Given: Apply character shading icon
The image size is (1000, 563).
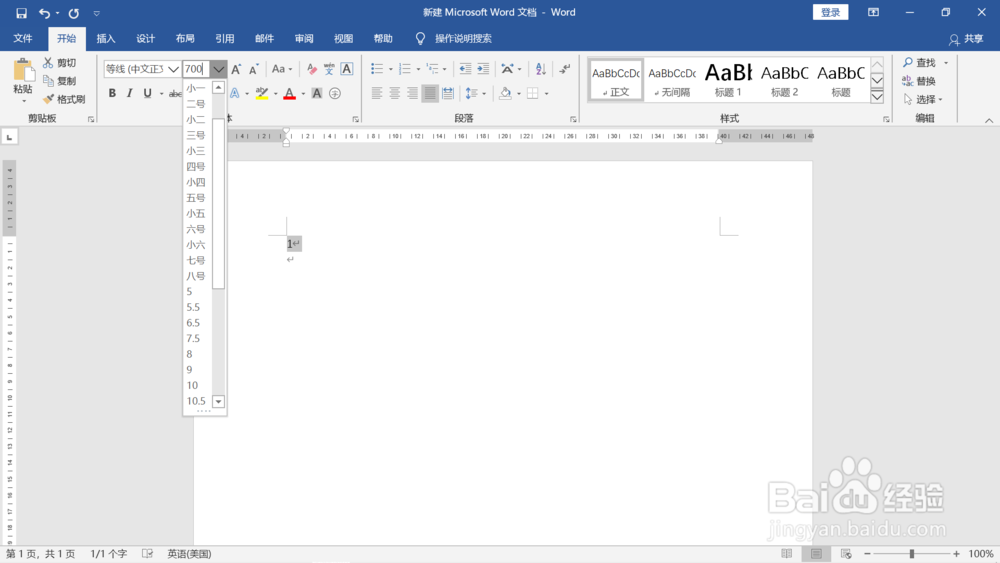Looking at the screenshot, I should point(316,94).
